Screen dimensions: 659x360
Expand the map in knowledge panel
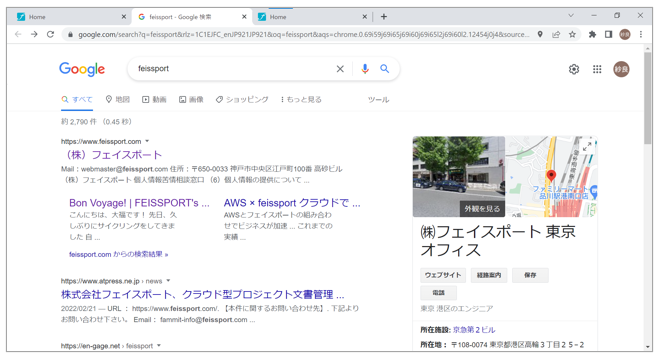tap(587, 146)
